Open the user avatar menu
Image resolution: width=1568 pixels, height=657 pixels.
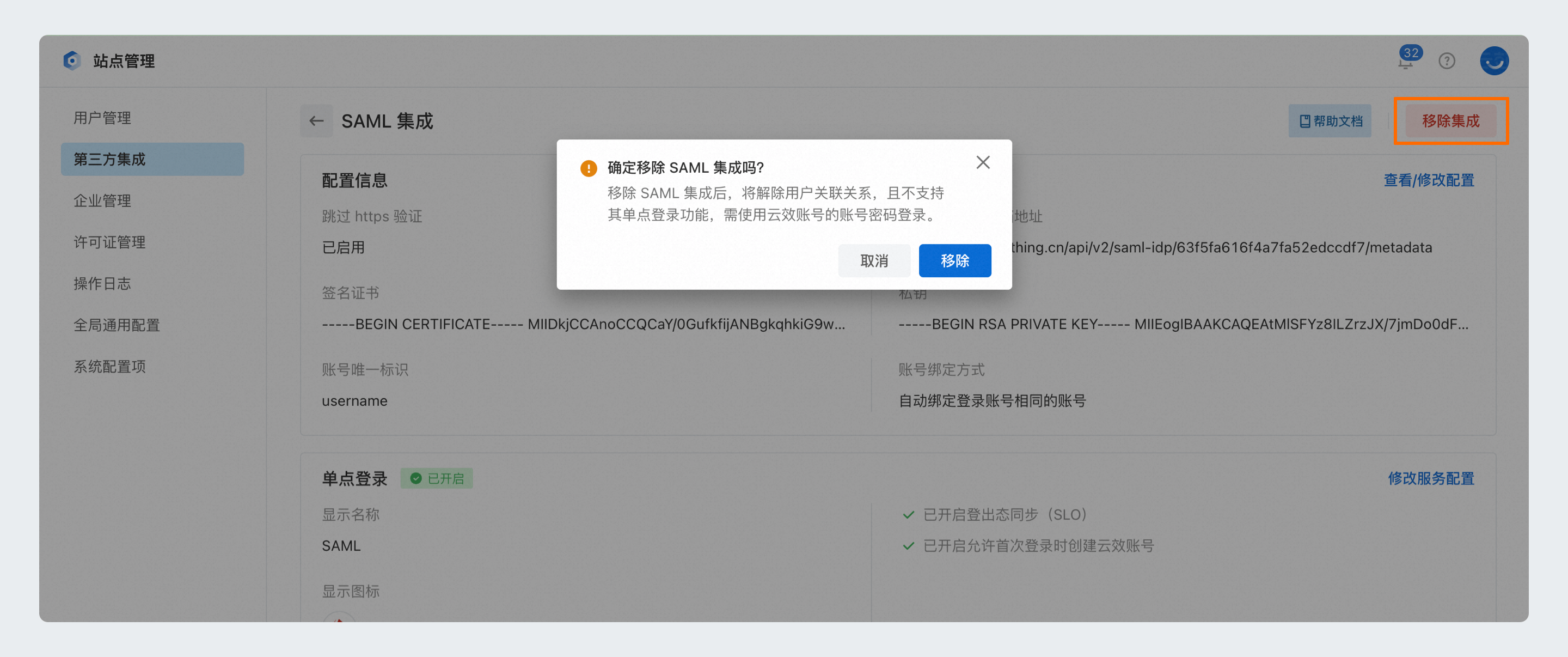point(1494,61)
